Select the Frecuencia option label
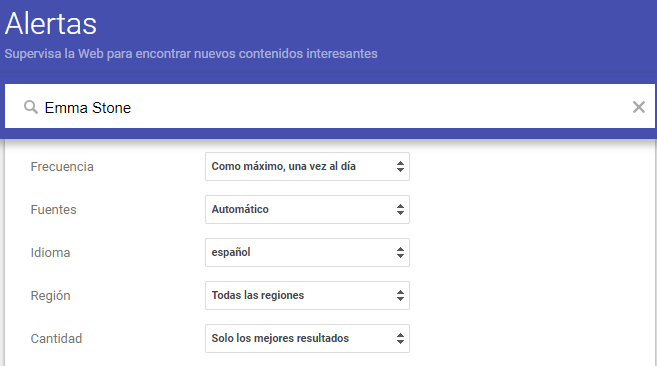The image size is (657, 366). (x=62, y=166)
